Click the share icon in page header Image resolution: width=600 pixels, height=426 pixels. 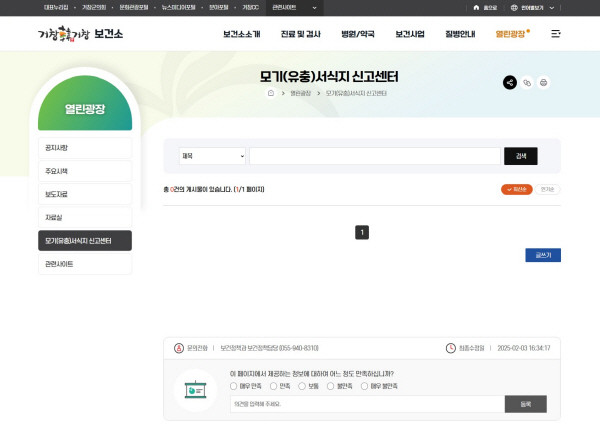click(510, 83)
